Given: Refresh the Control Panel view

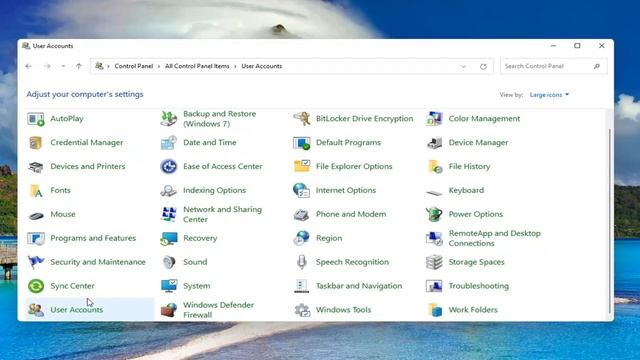Looking at the screenshot, I should [x=483, y=66].
